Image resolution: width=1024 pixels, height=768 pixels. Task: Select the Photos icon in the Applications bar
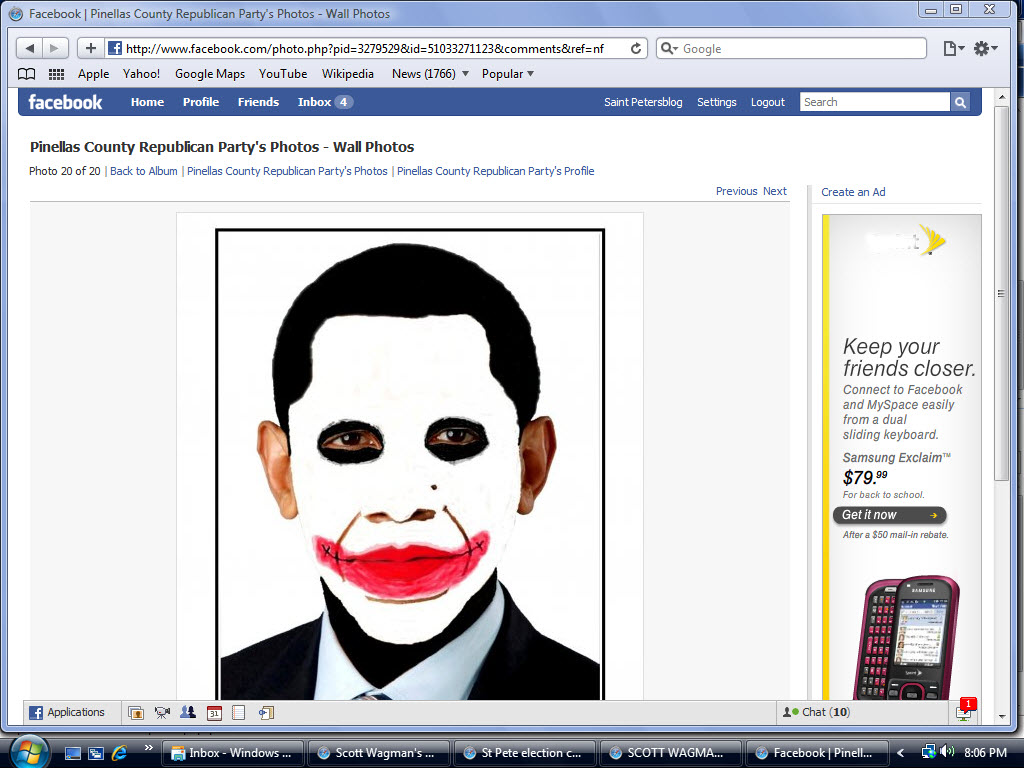[136, 712]
